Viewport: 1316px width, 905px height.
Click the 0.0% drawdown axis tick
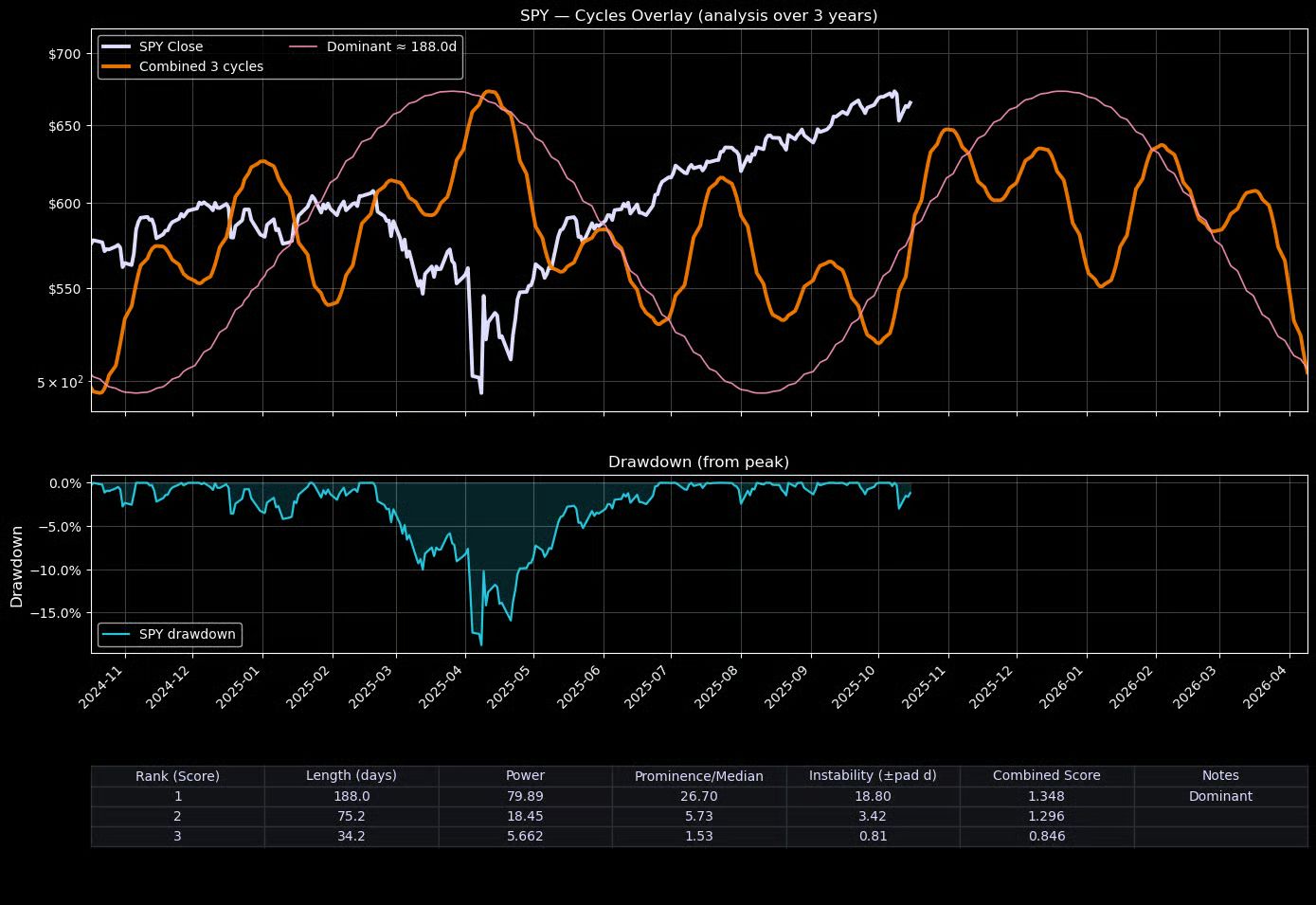[x=64, y=483]
